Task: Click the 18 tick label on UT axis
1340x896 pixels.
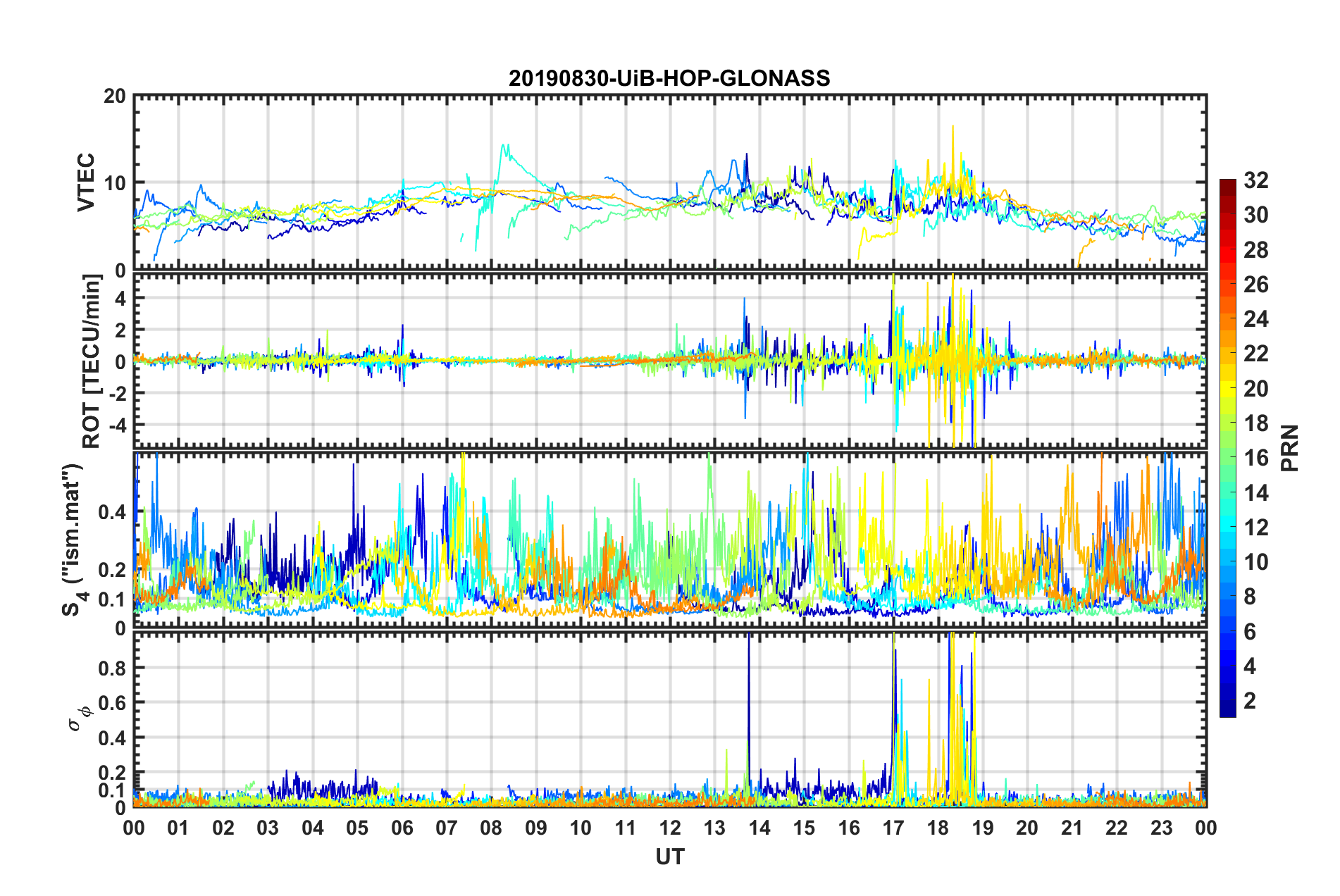Action: [938, 828]
